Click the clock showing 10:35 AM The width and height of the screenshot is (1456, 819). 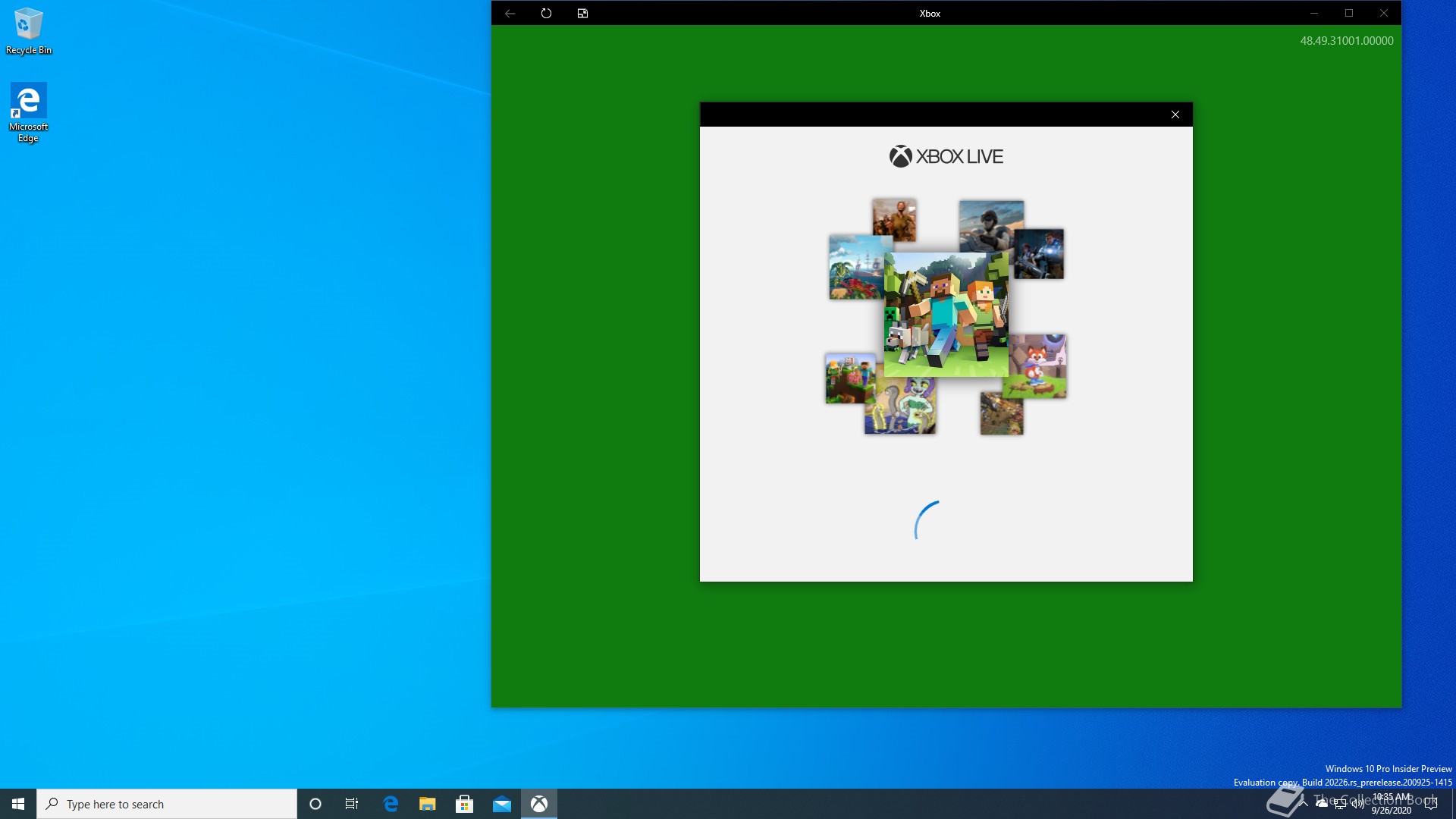click(1392, 804)
